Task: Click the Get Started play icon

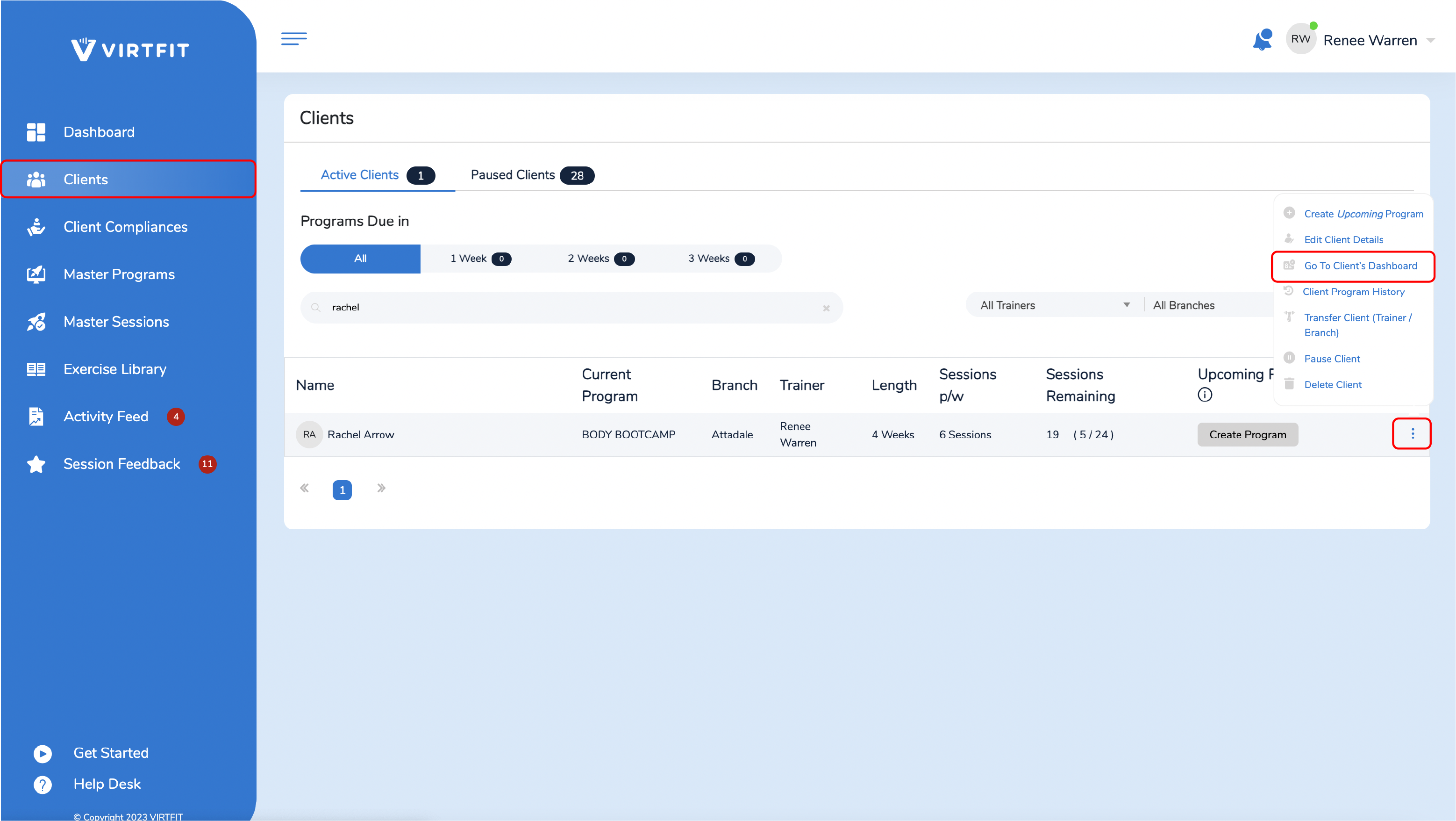Action: tap(43, 754)
